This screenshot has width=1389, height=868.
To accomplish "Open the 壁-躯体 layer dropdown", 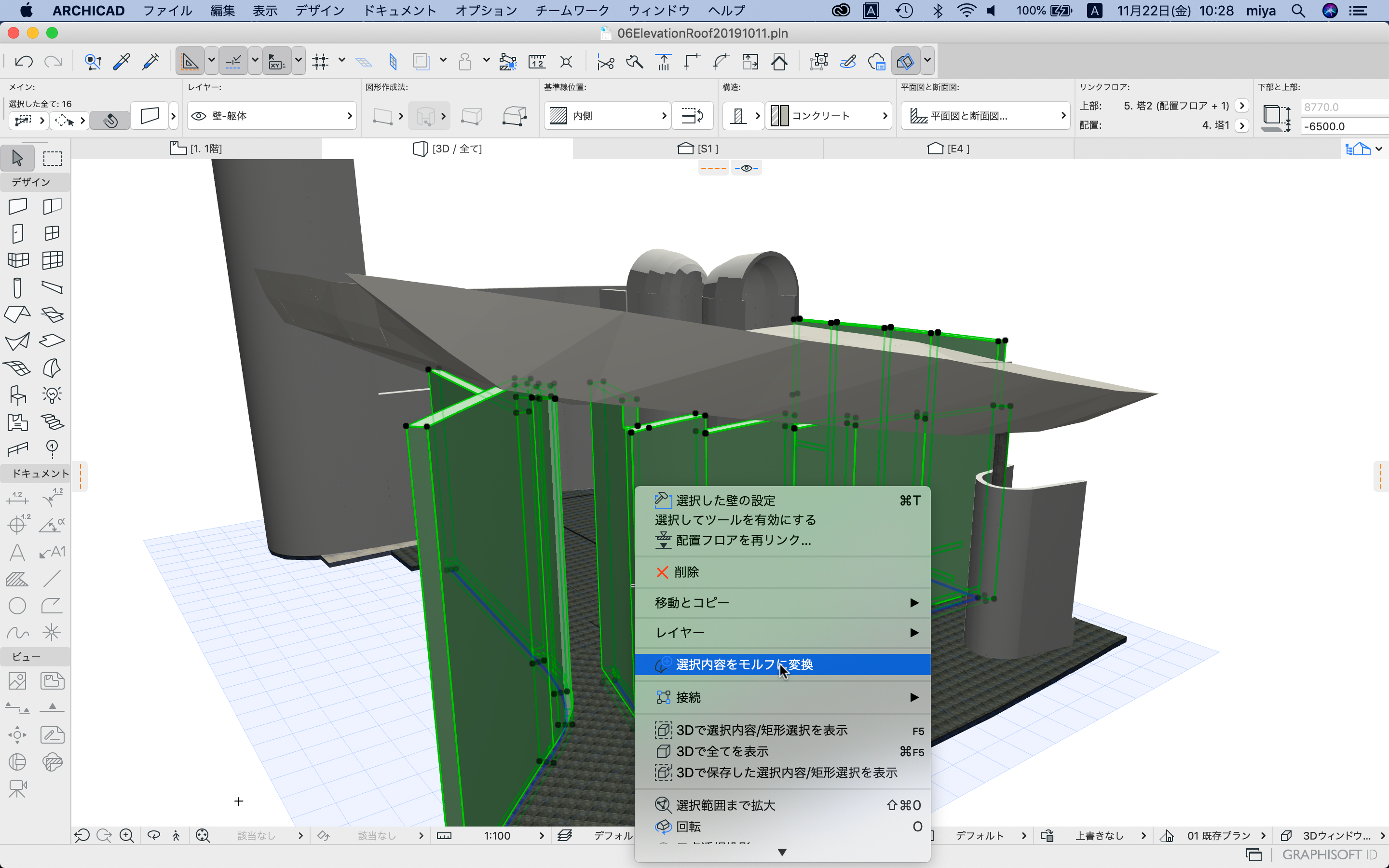I will 272,116.
